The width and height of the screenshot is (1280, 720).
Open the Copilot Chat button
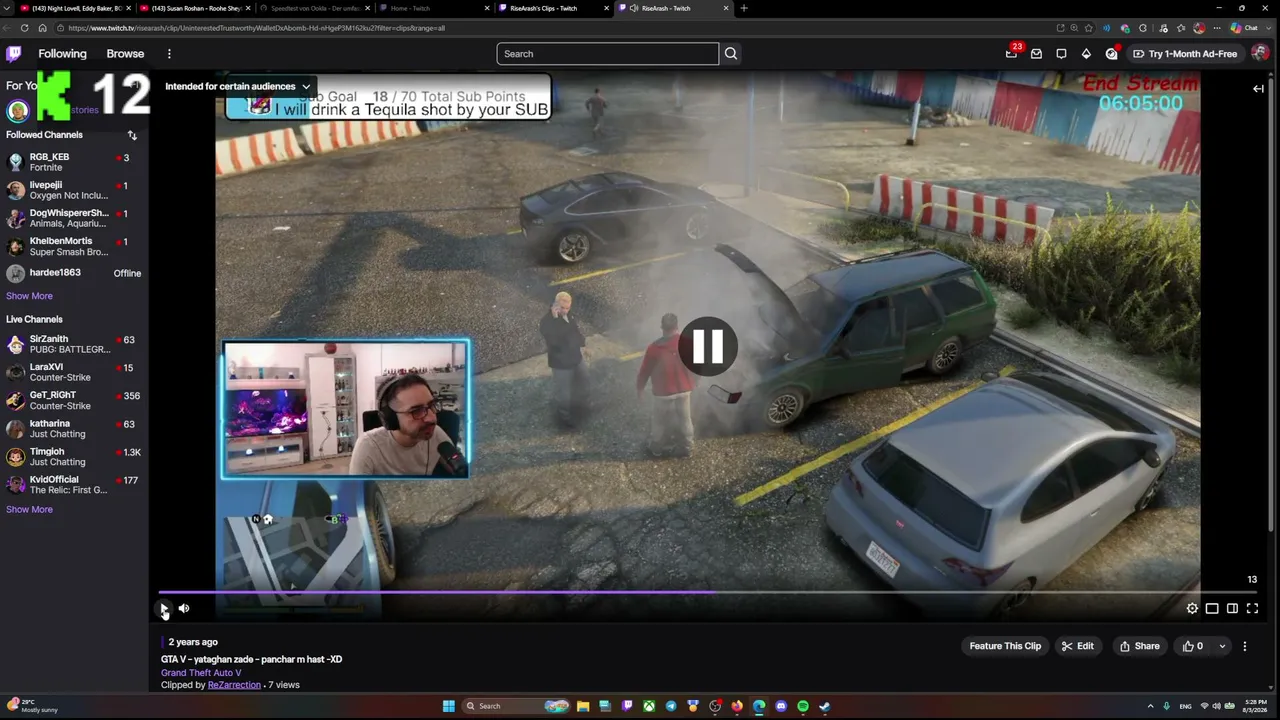[x=1244, y=28]
